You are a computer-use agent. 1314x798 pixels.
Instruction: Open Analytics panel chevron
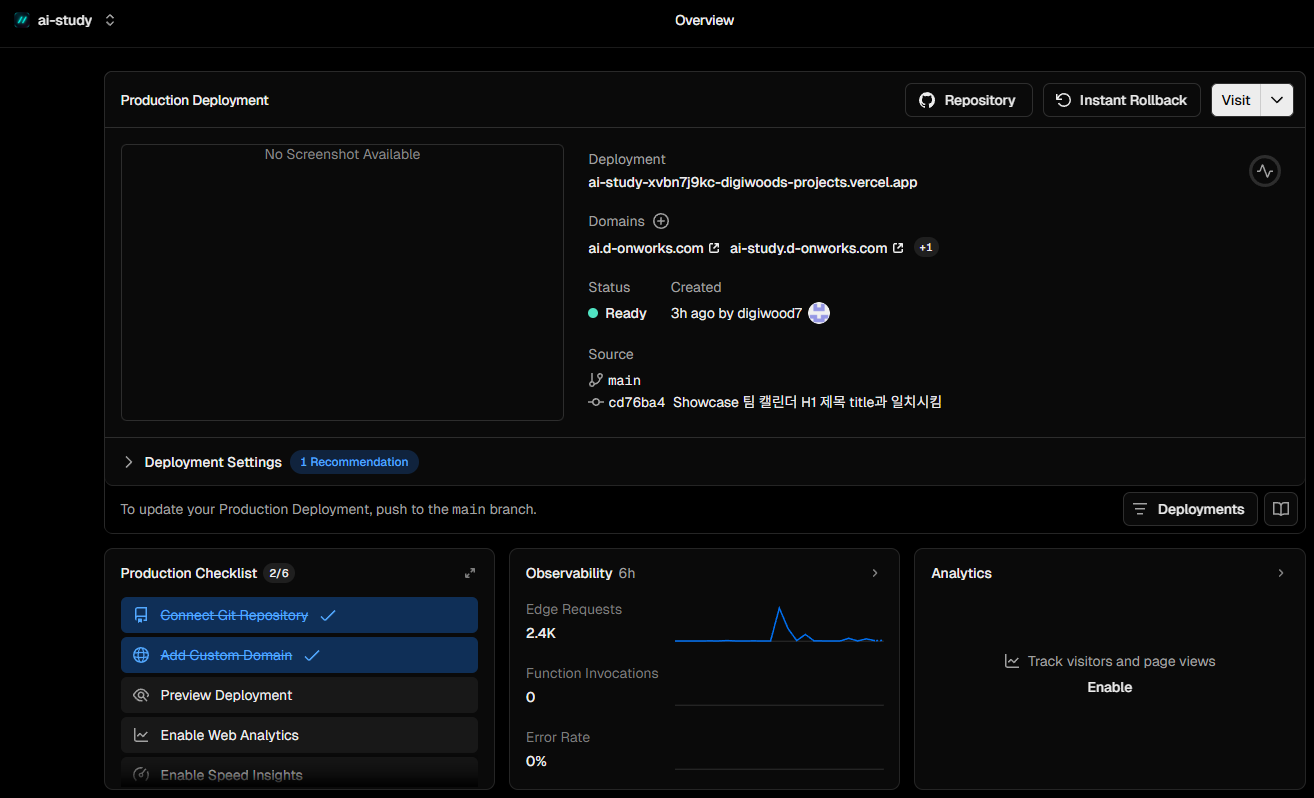click(1281, 573)
